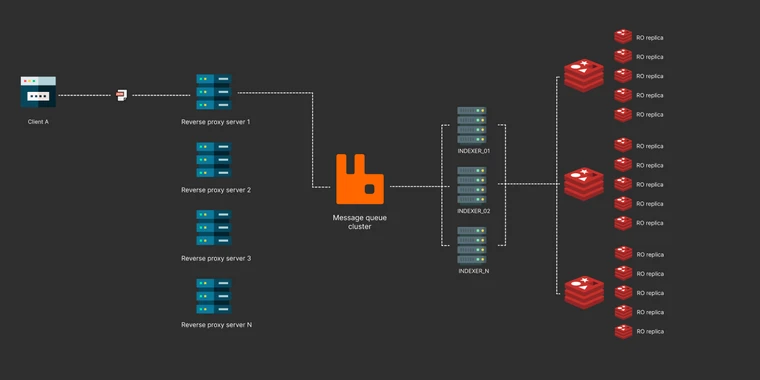The width and height of the screenshot is (760, 380).
Task: Click the 'Reverse proxy server N' label
Action: pyautogui.click(x=216, y=325)
